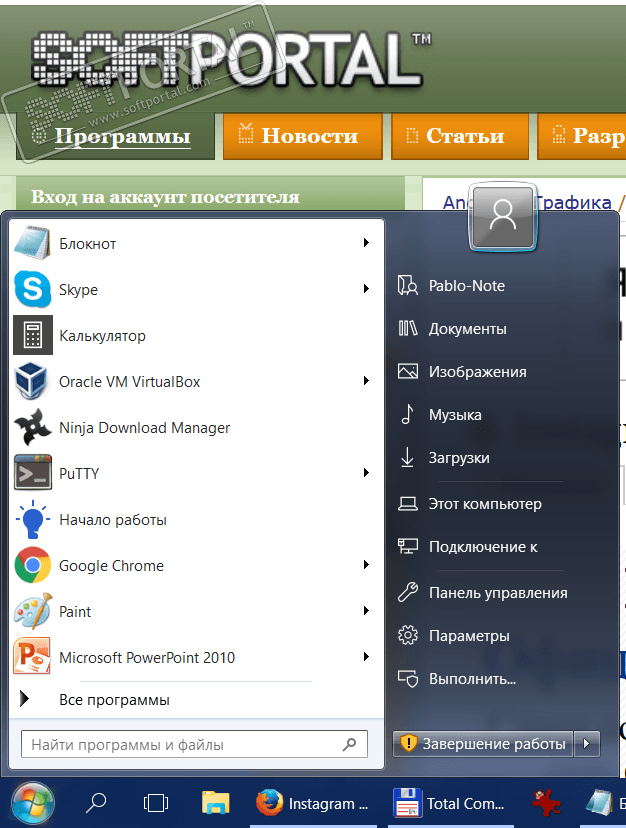Open the Калькулятор calculator icon
Screen dimensions: 626x828
pos(33,335)
